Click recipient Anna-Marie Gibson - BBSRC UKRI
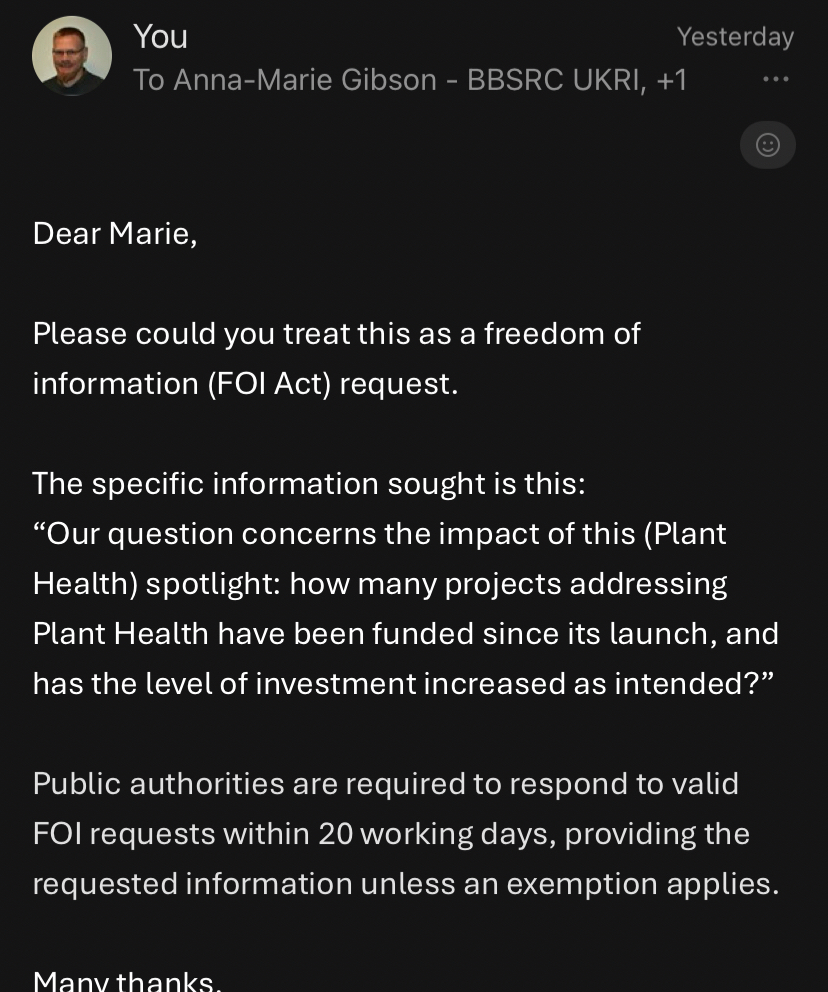Image resolution: width=828 pixels, height=992 pixels. [x=409, y=80]
